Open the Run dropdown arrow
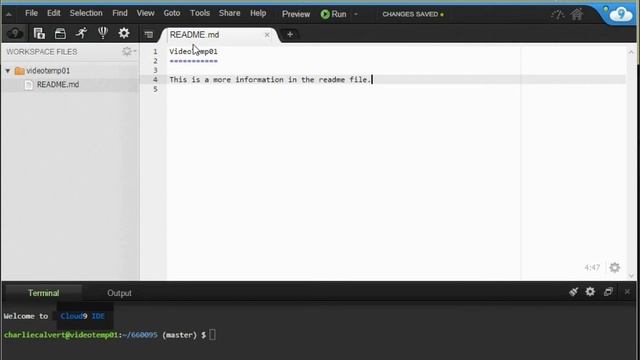This screenshot has height=360, width=640. [356, 14]
